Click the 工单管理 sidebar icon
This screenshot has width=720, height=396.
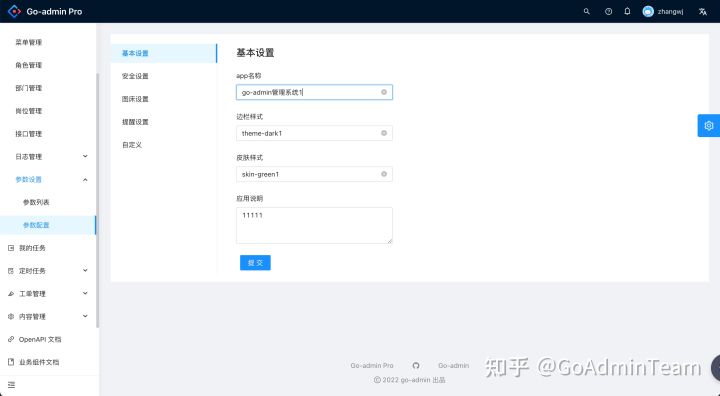coord(11,294)
